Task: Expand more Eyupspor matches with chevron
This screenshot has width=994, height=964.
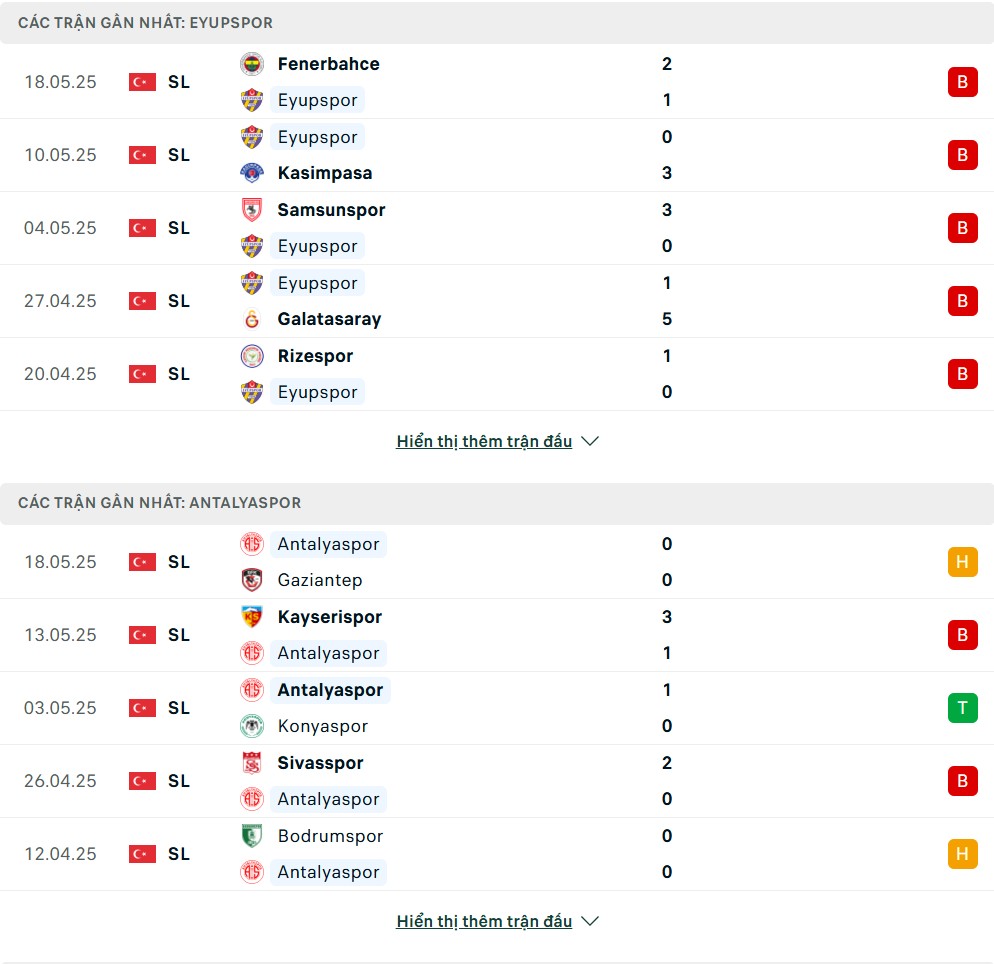Action: [x=590, y=441]
